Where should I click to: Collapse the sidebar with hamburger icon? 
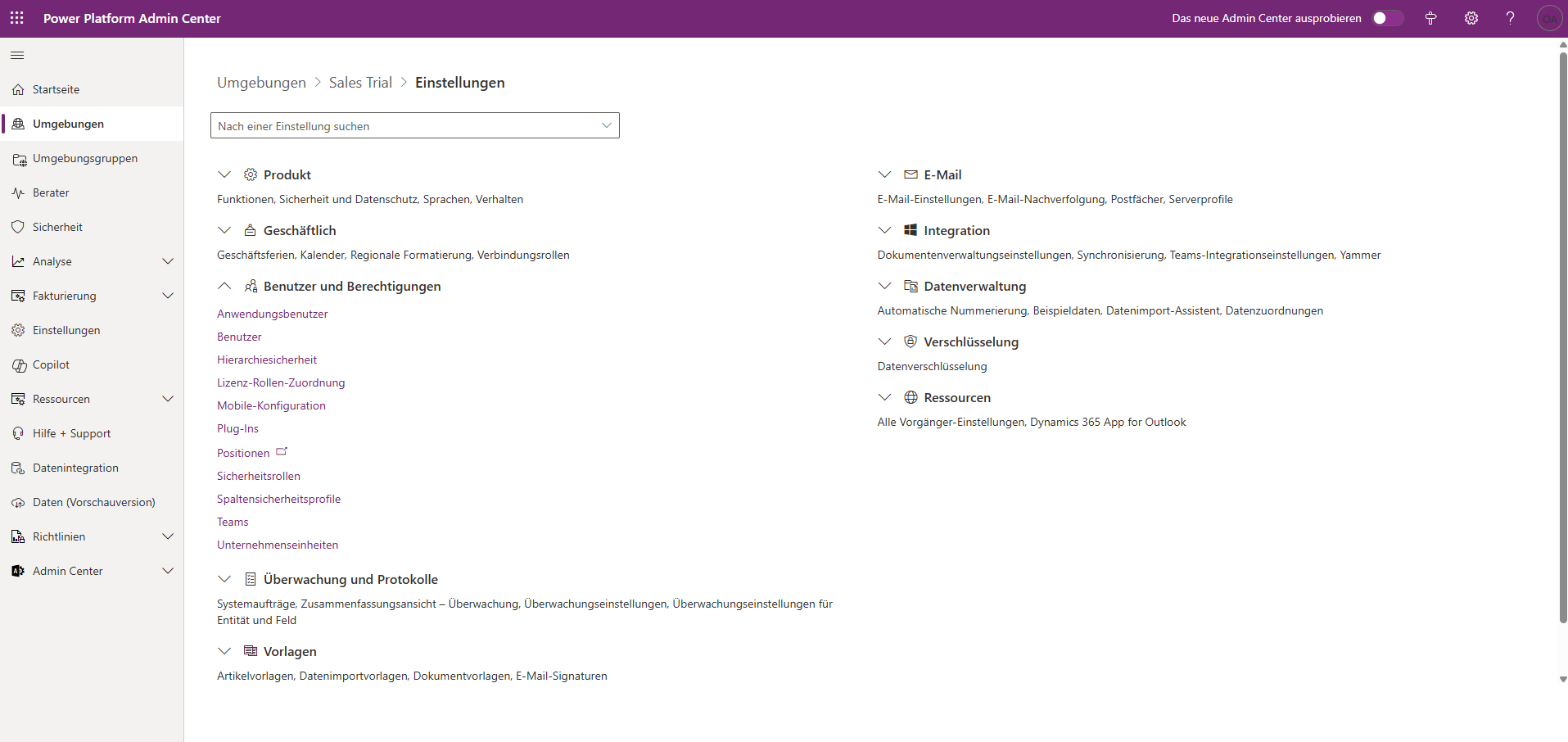[17, 56]
